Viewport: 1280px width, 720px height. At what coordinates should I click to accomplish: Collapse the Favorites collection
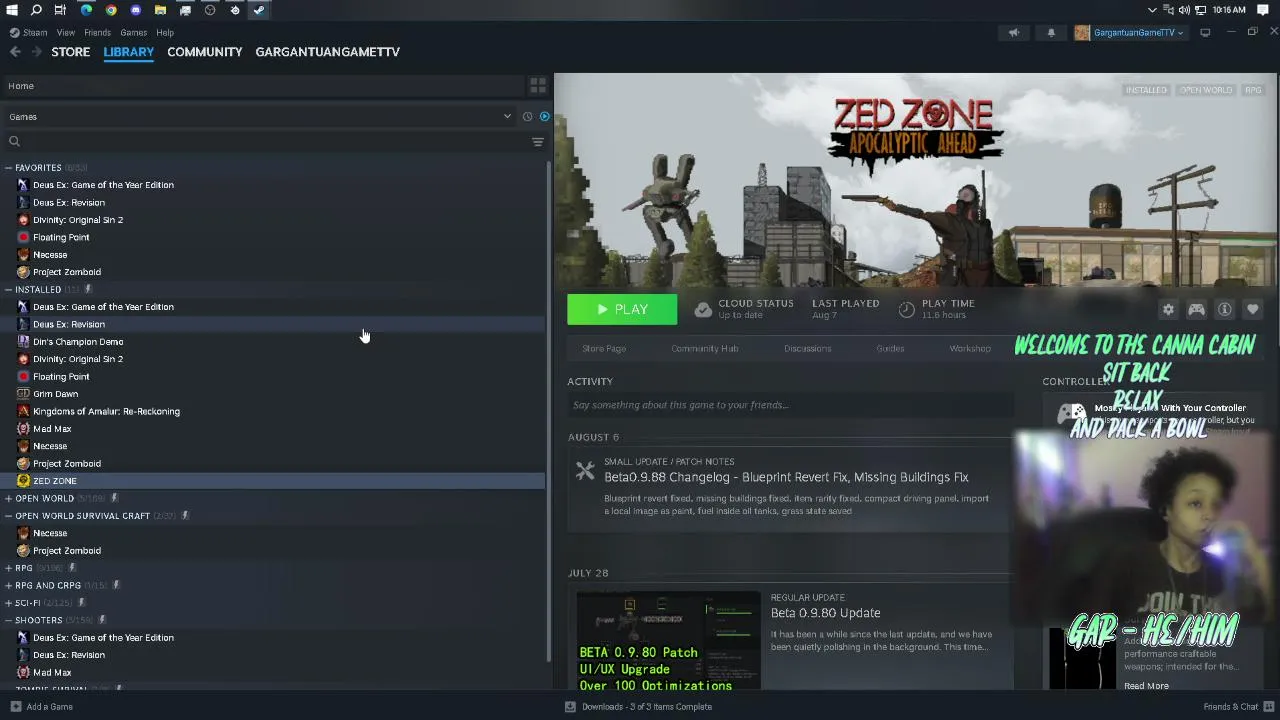coord(8,168)
